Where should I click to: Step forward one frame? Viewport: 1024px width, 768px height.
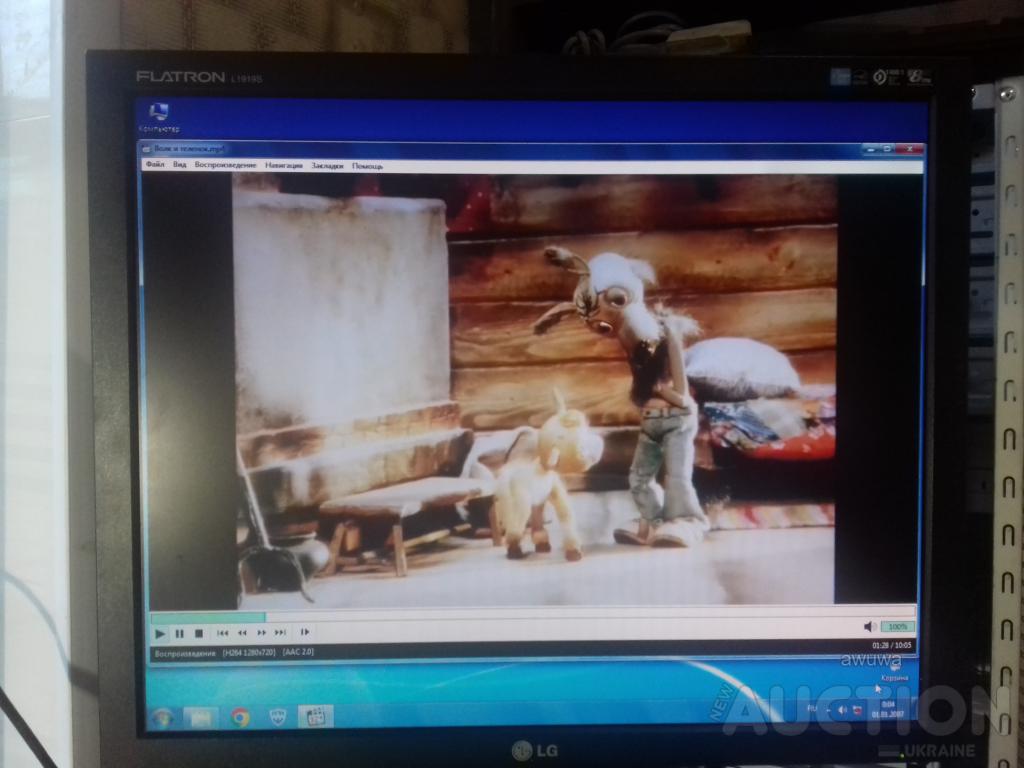304,632
